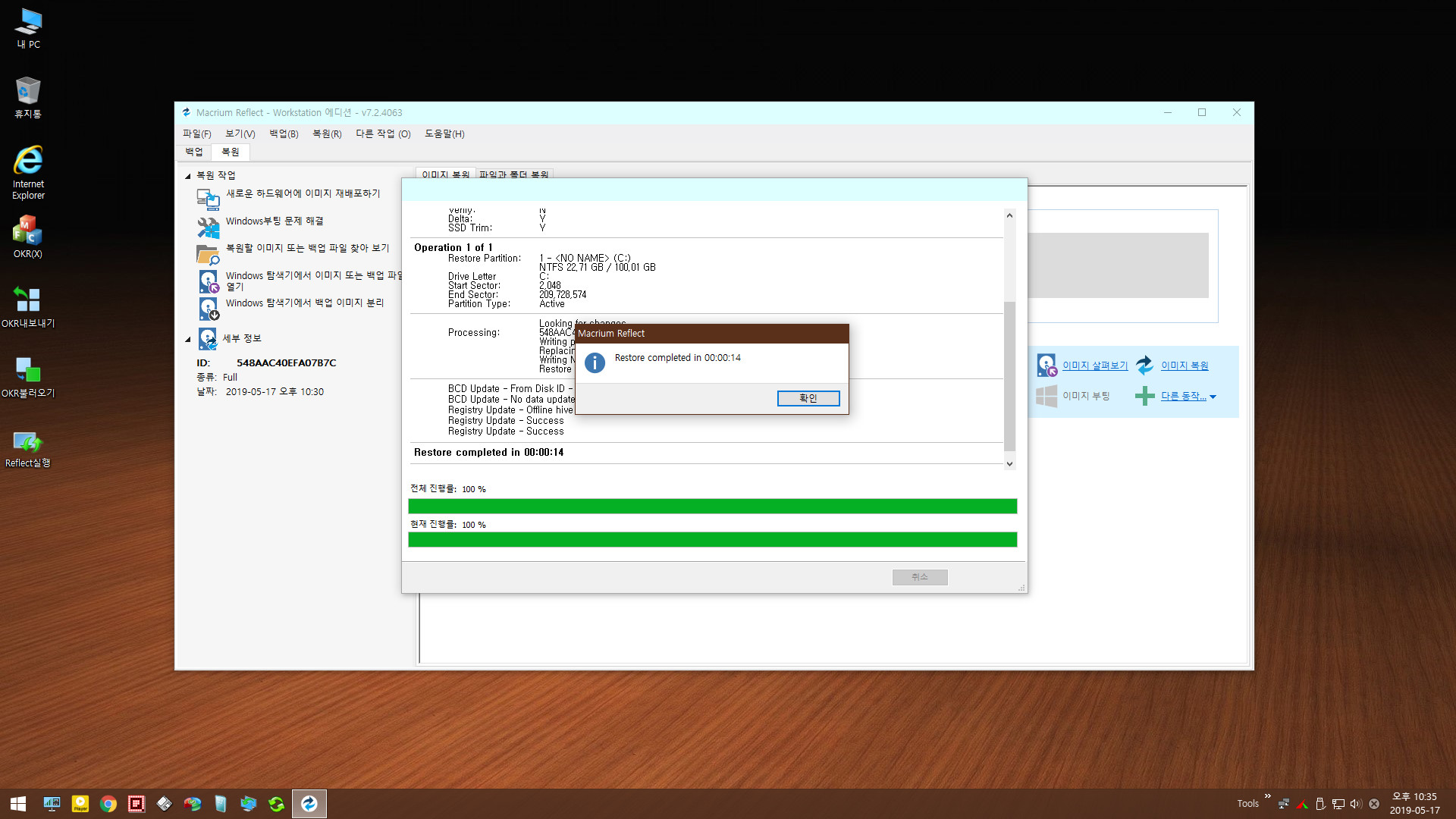Open the 복원(R) menu
Screen dimensions: 1456x819
point(327,133)
